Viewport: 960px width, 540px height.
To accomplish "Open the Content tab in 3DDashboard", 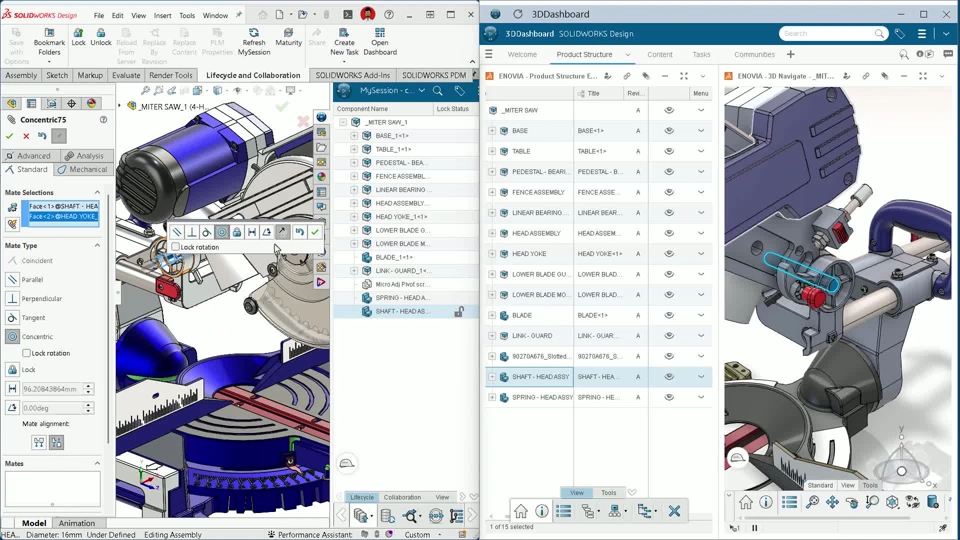I will coord(659,54).
